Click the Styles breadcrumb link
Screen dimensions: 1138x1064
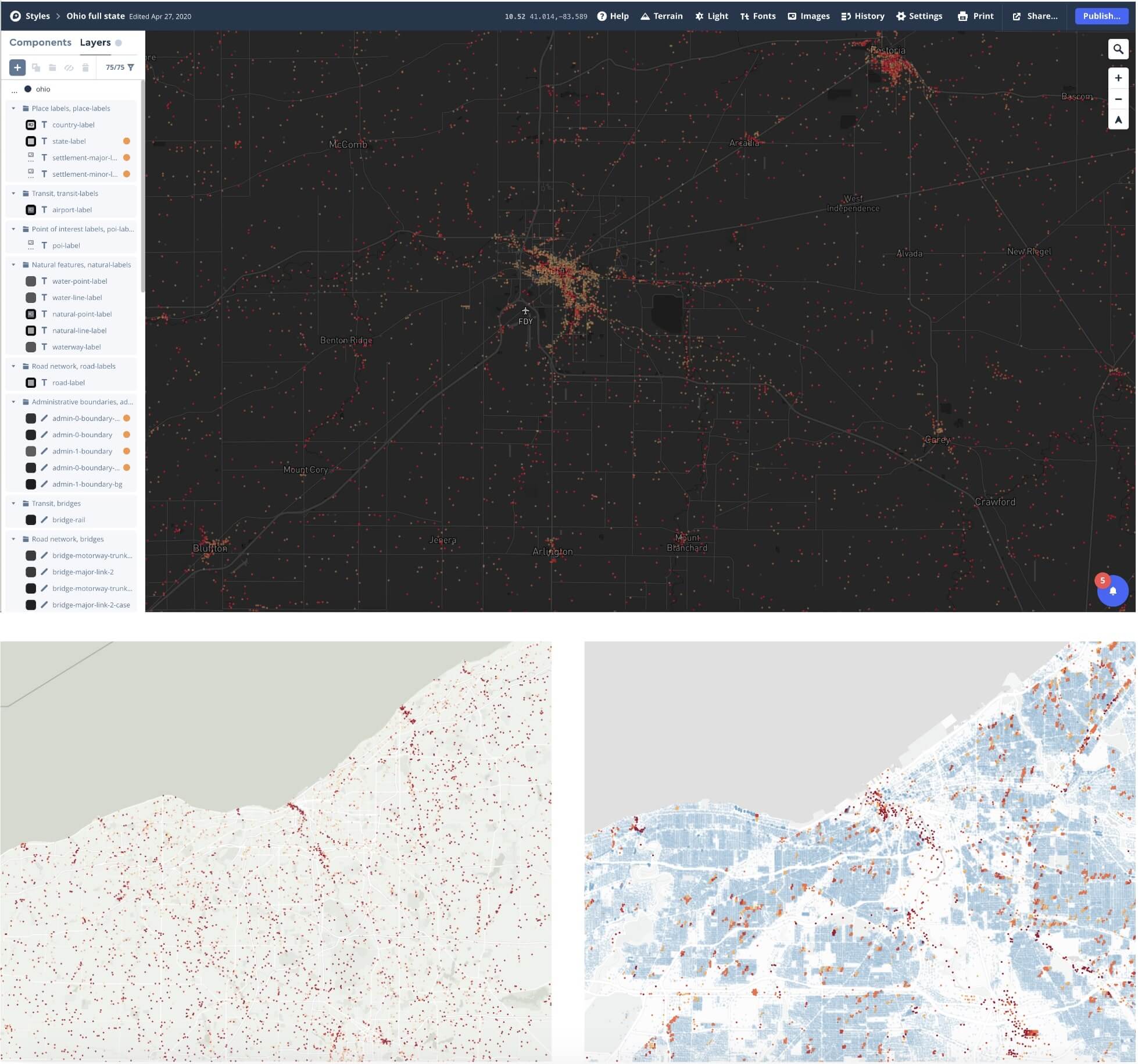coord(37,16)
